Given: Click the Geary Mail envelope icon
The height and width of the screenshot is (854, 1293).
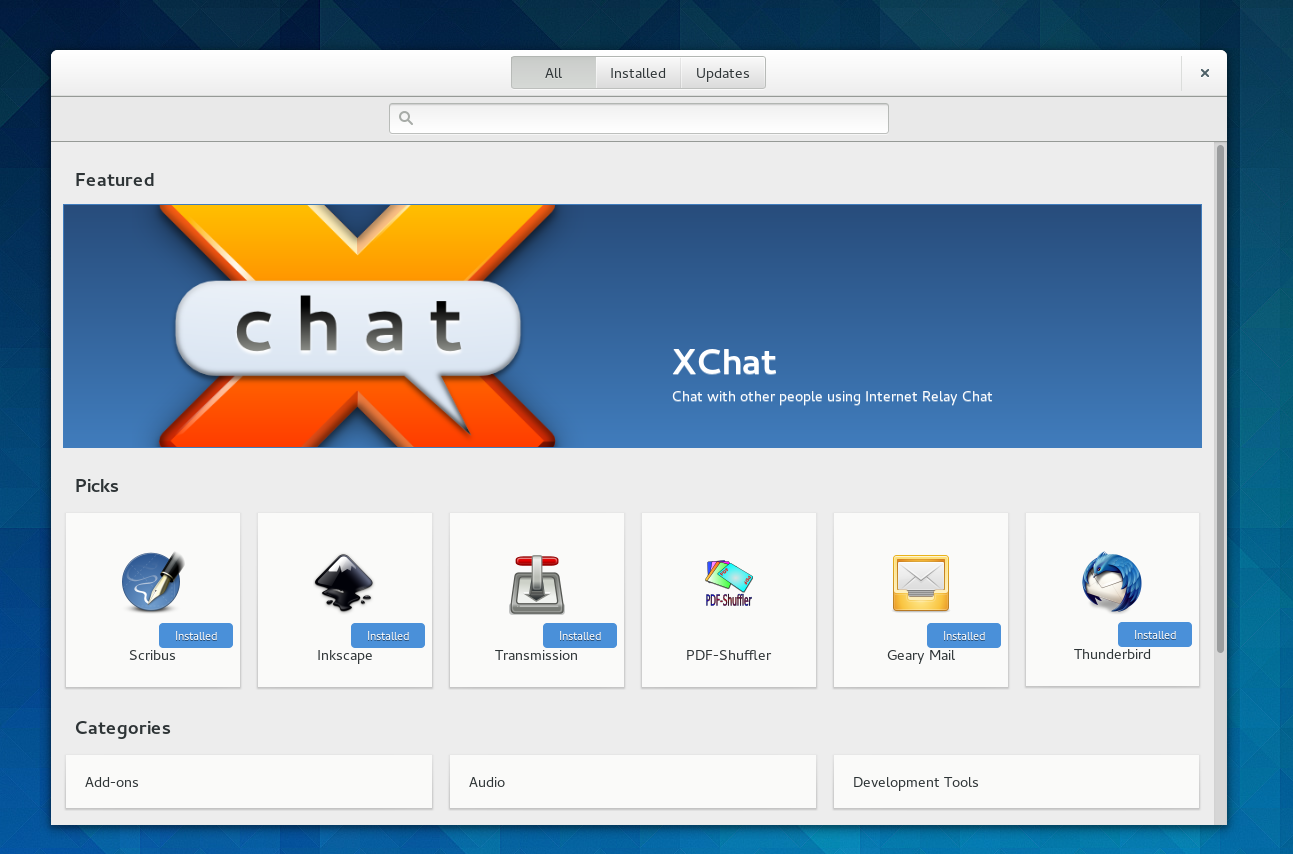Looking at the screenshot, I should [920, 583].
